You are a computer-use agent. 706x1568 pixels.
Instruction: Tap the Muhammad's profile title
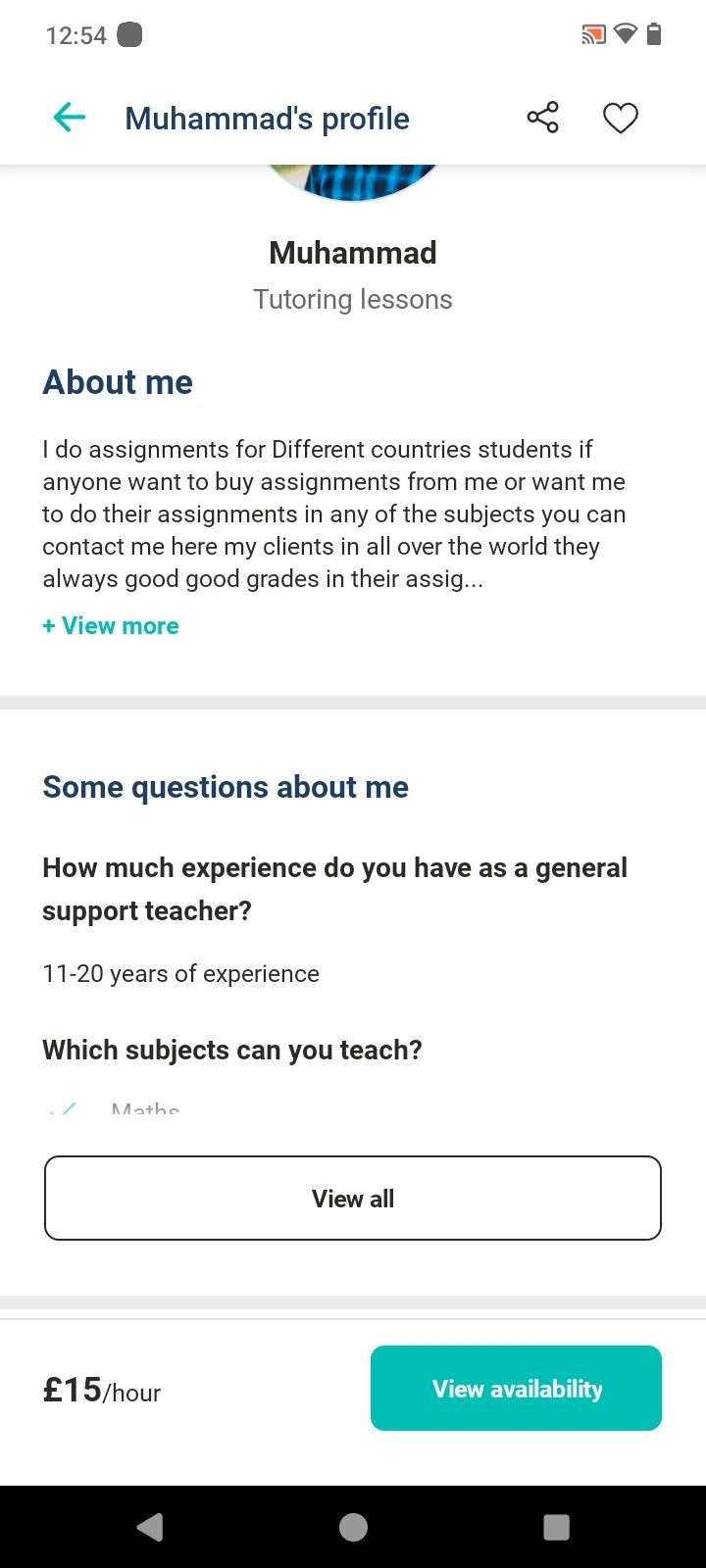click(x=267, y=119)
